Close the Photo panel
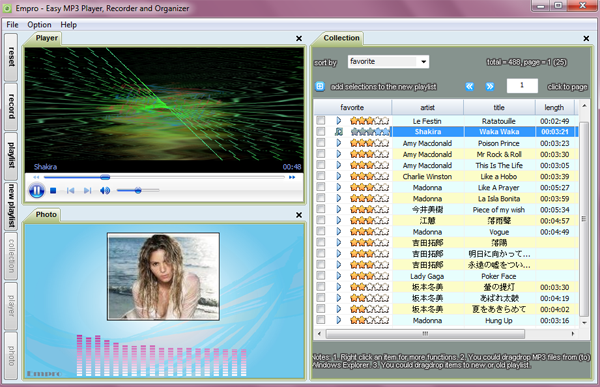The width and height of the screenshot is (600, 387). pyautogui.click(x=299, y=215)
